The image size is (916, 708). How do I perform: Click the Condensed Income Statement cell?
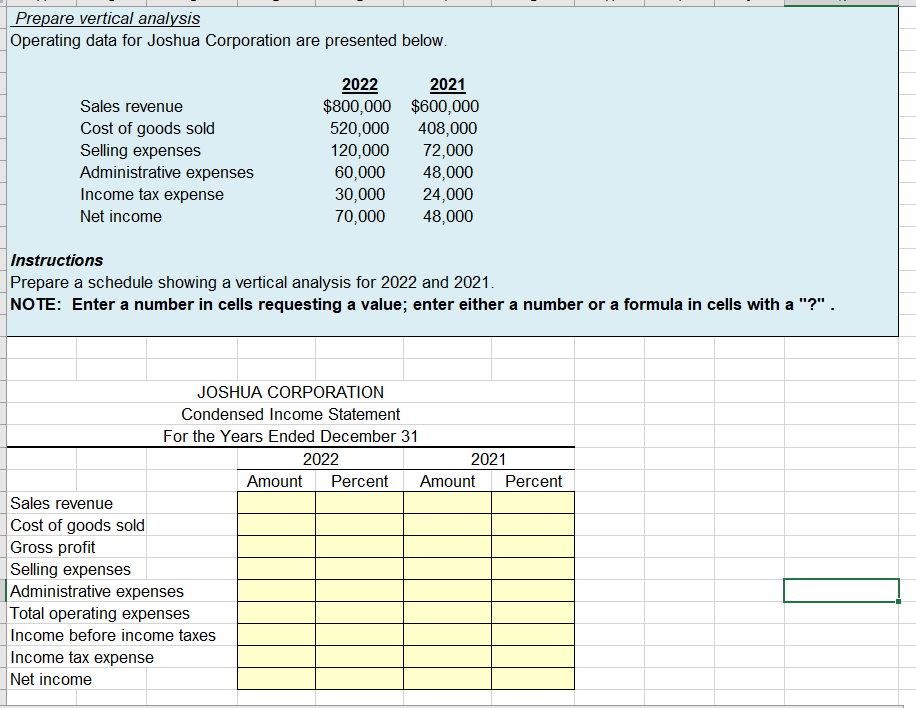point(290,414)
